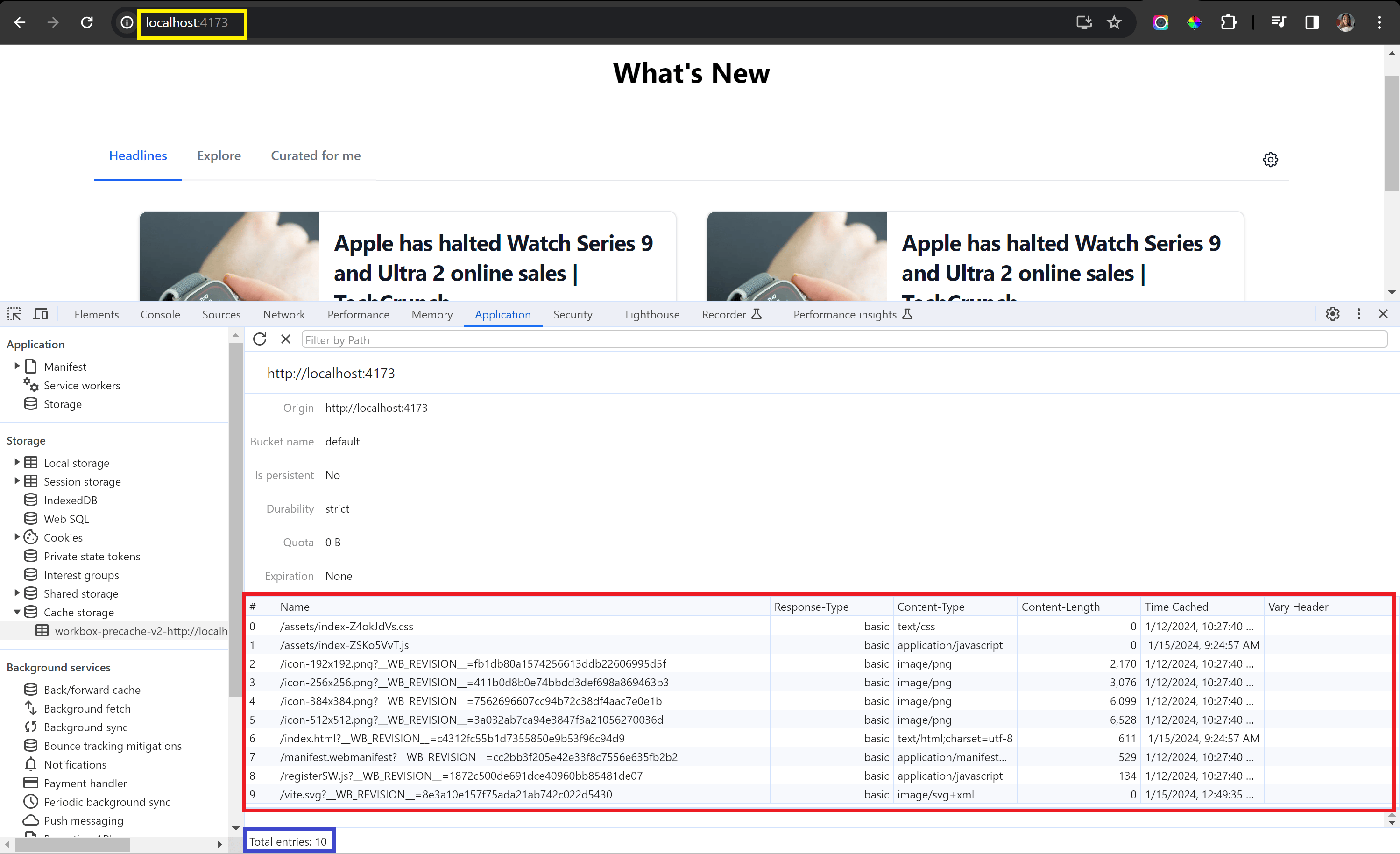1400x854 pixels.
Task: Bookmark this page with the star icon
Action: tap(1114, 23)
